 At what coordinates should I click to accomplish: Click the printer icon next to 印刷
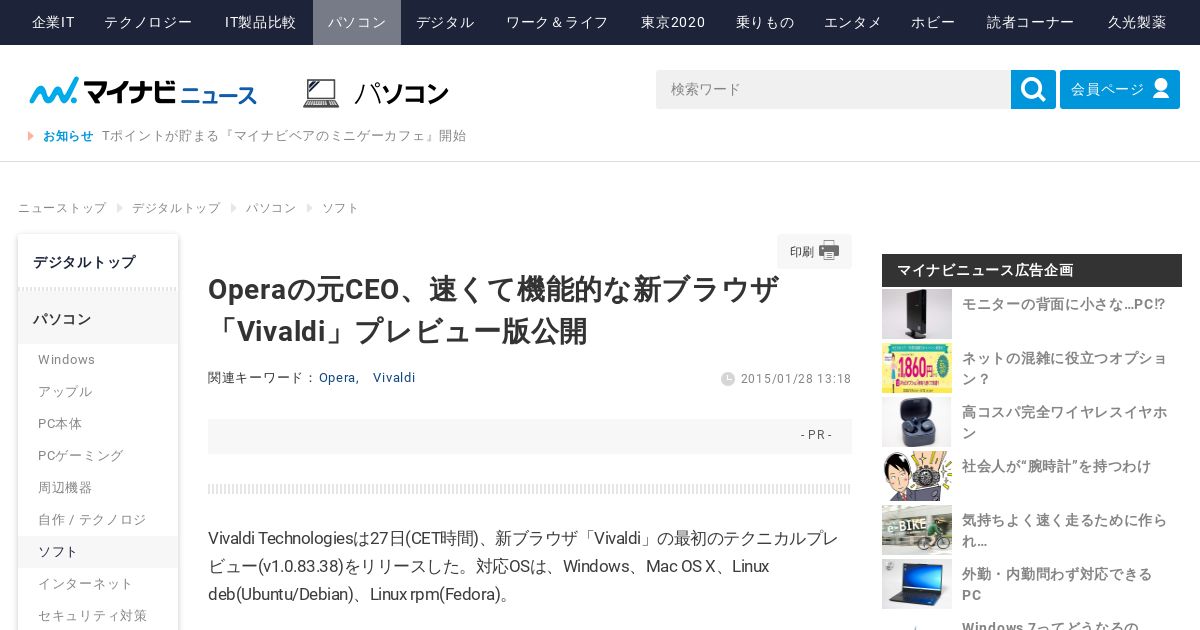pyautogui.click(x=829, y=251)
